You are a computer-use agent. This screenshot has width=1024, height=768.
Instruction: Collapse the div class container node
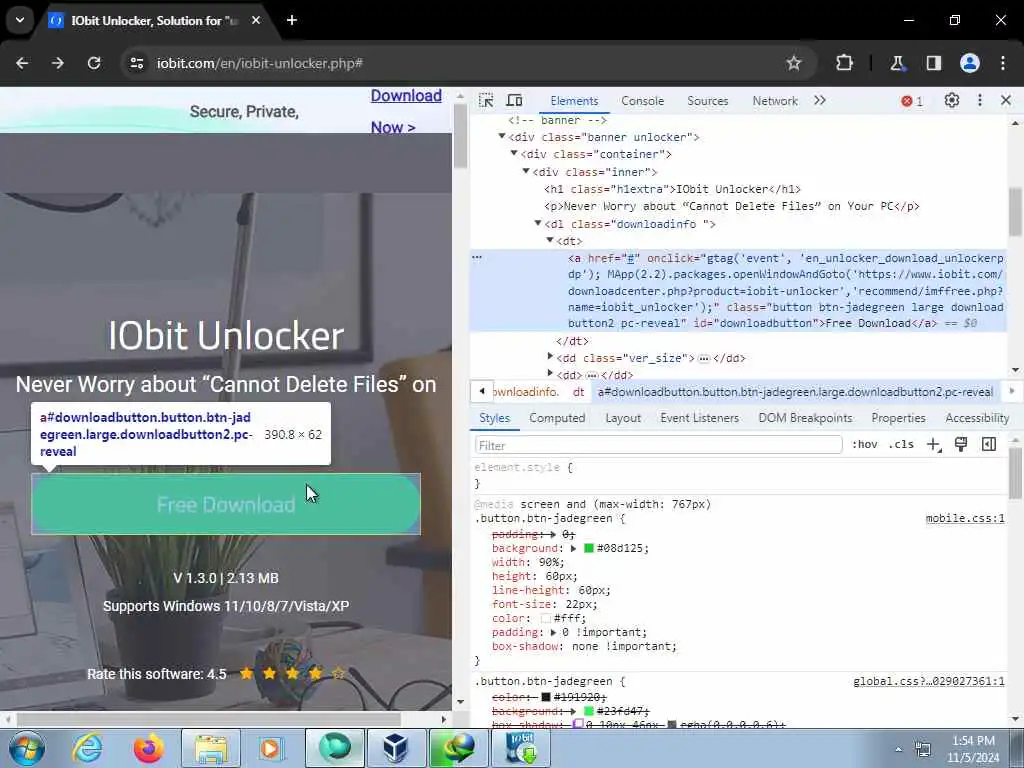(x=514, y=153)
